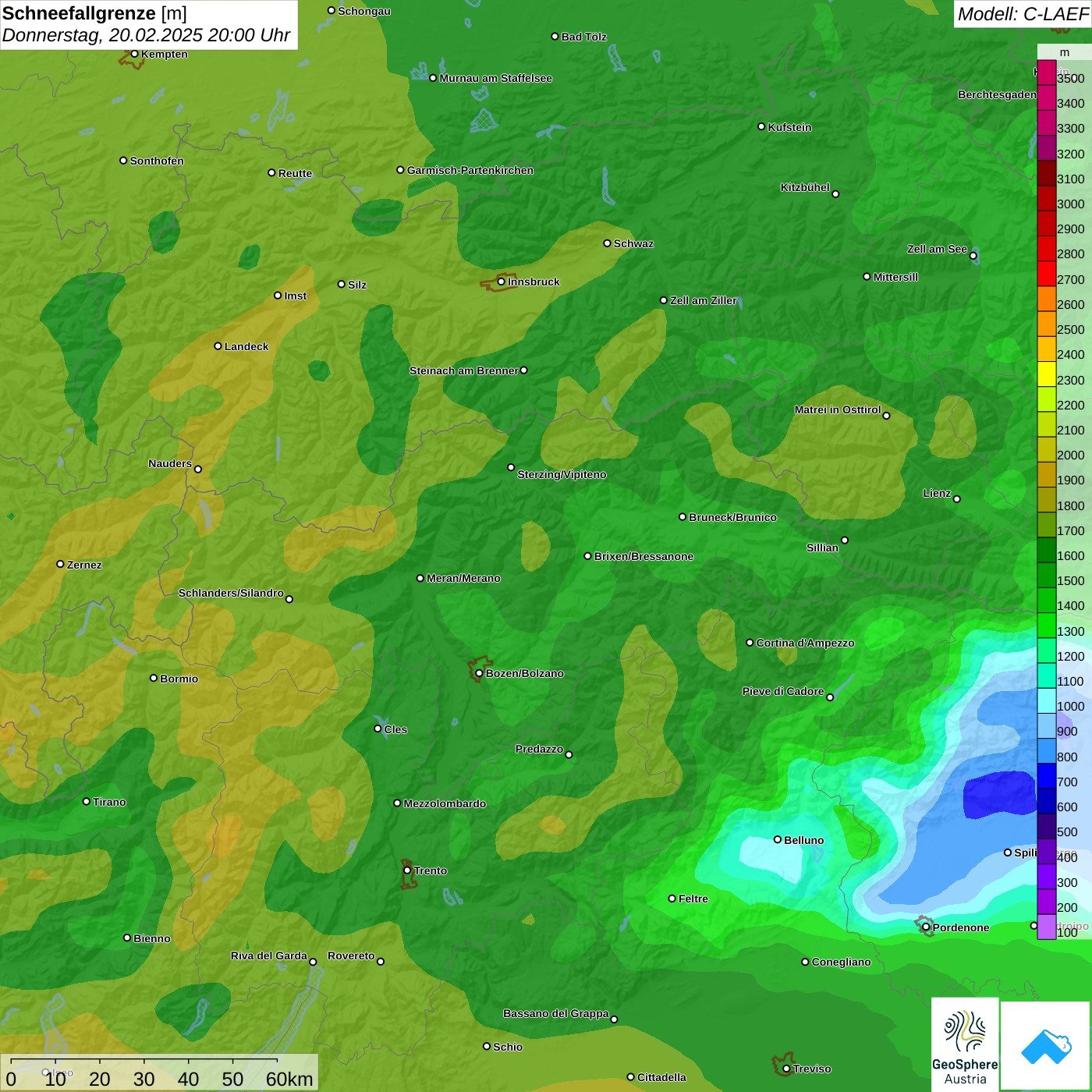Select the 2300 m yellow legend swatch
Screen dimensions: 1092x1092
tap(1046, 374)
